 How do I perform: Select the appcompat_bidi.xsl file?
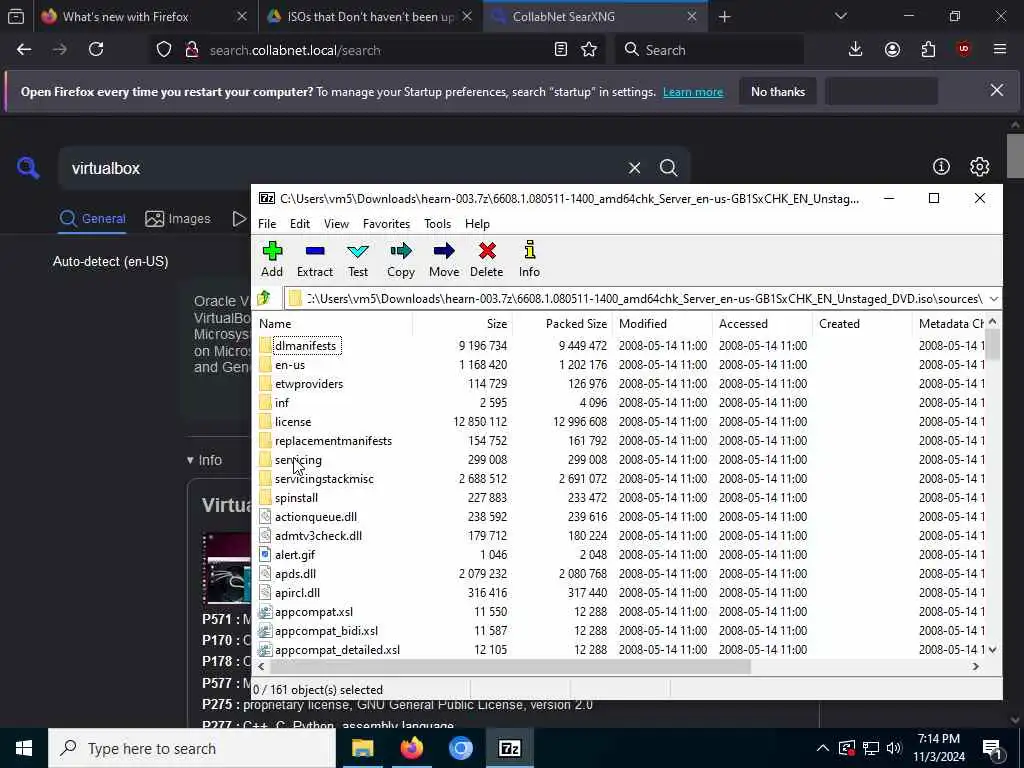(x=326, y=631)
